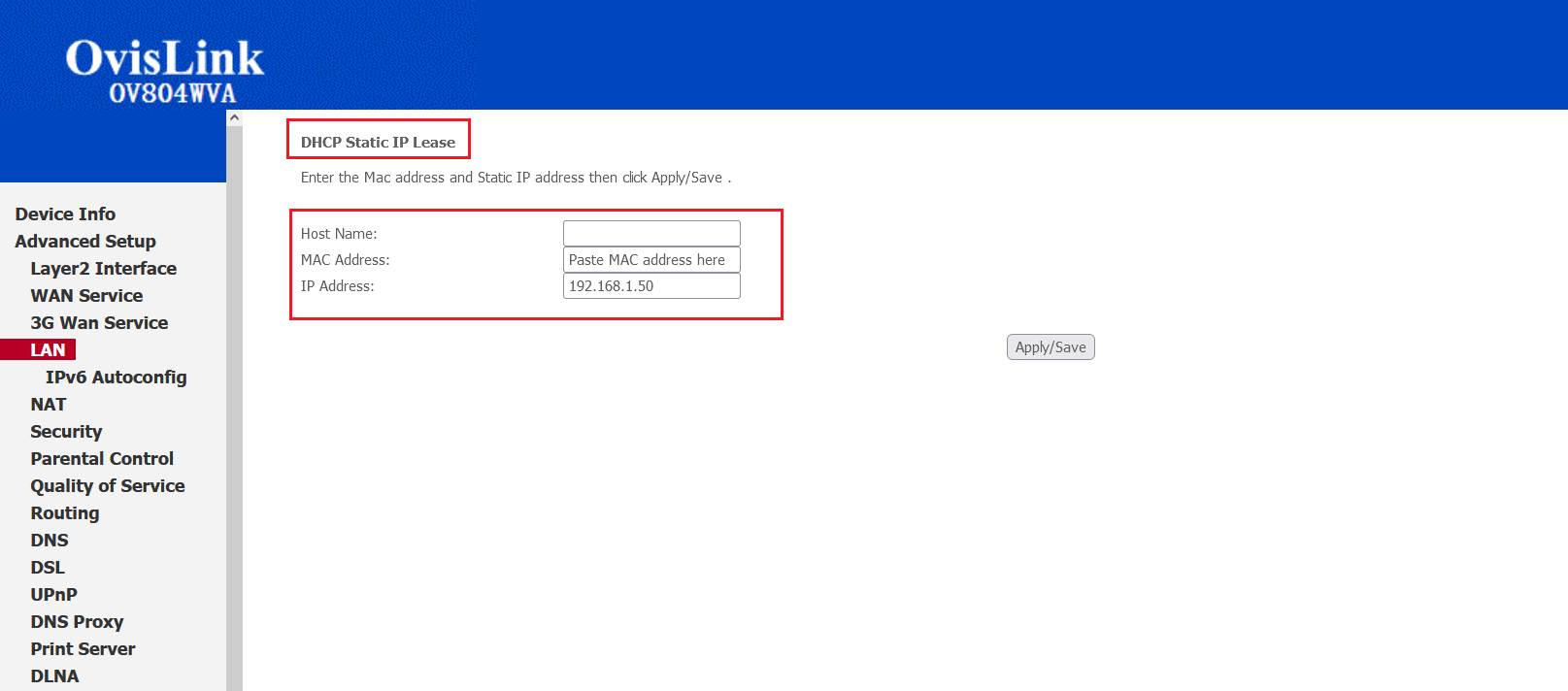Click the sidebar vertical scrollbar track
This screenshot has height=691, width=1568.
[234, 409]
